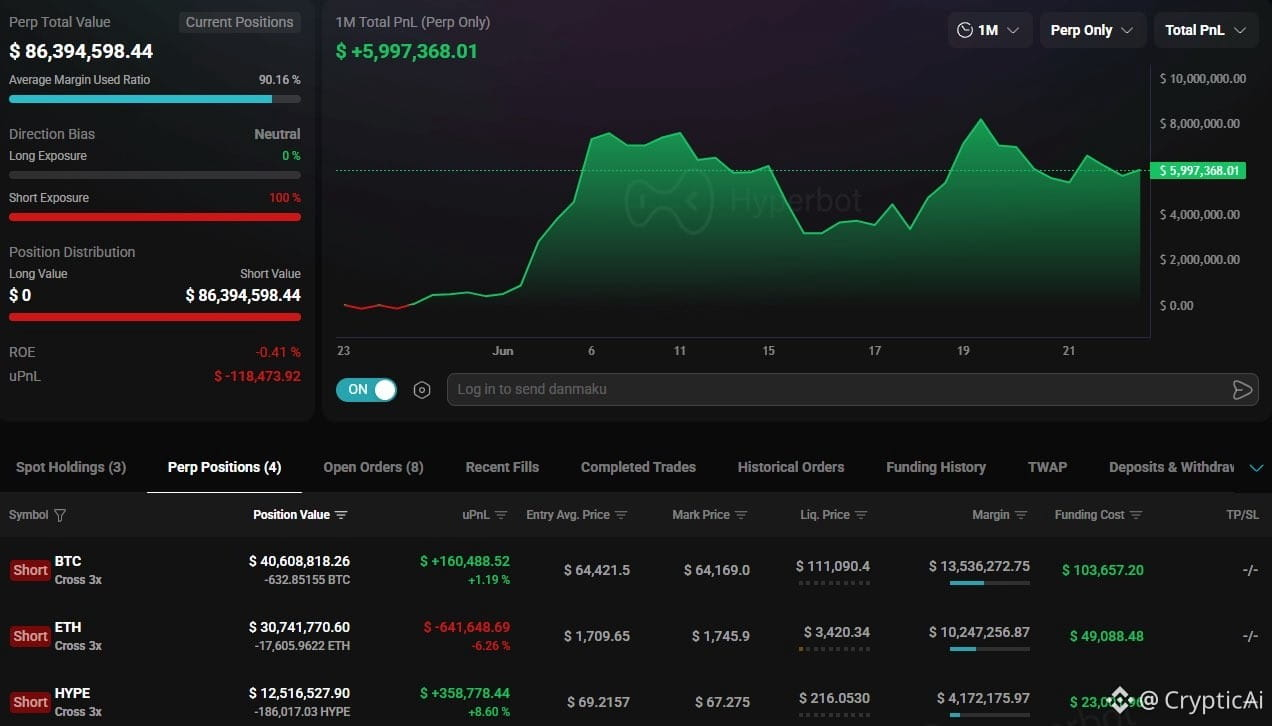Go to Recent Fills tab

coord(502,467)
